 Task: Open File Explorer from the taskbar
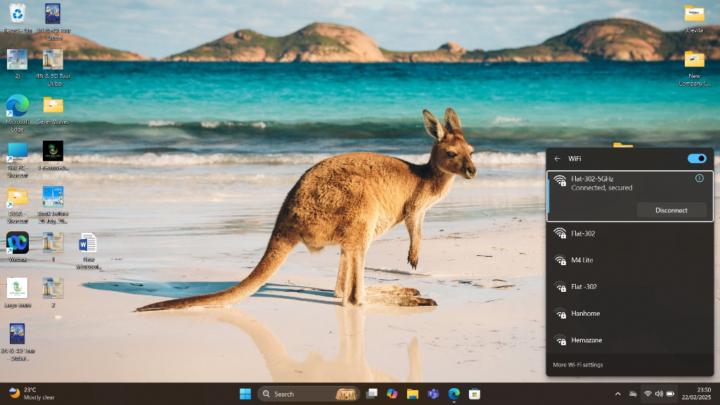pyautogui.click(x=412, y=394)
